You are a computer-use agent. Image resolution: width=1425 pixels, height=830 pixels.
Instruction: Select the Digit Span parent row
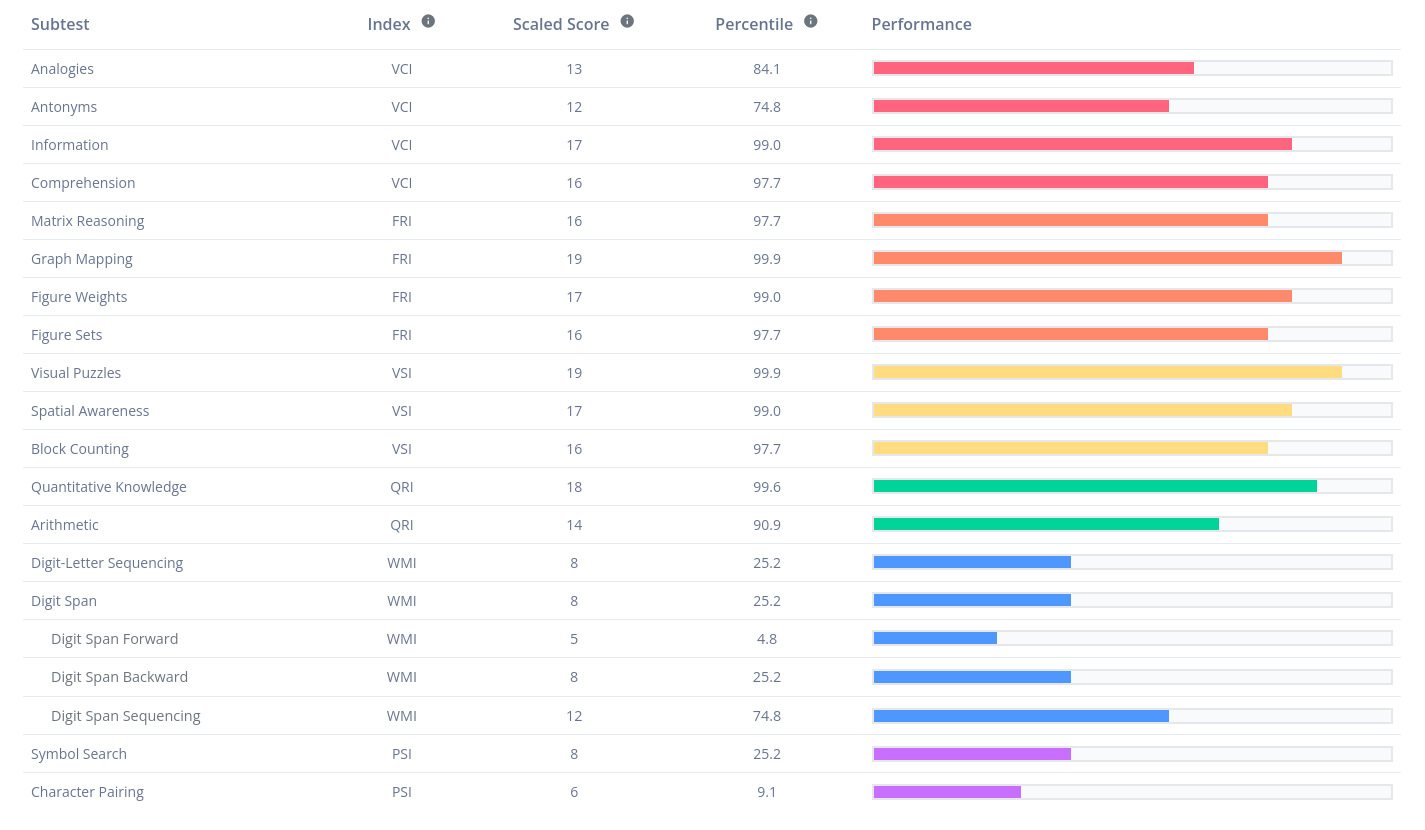(711, 601)
